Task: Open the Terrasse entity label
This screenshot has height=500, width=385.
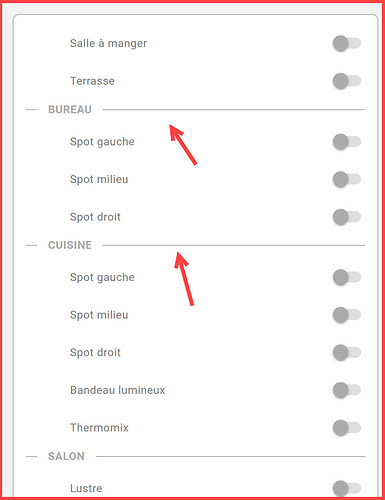Action: [x=92, y=81]
